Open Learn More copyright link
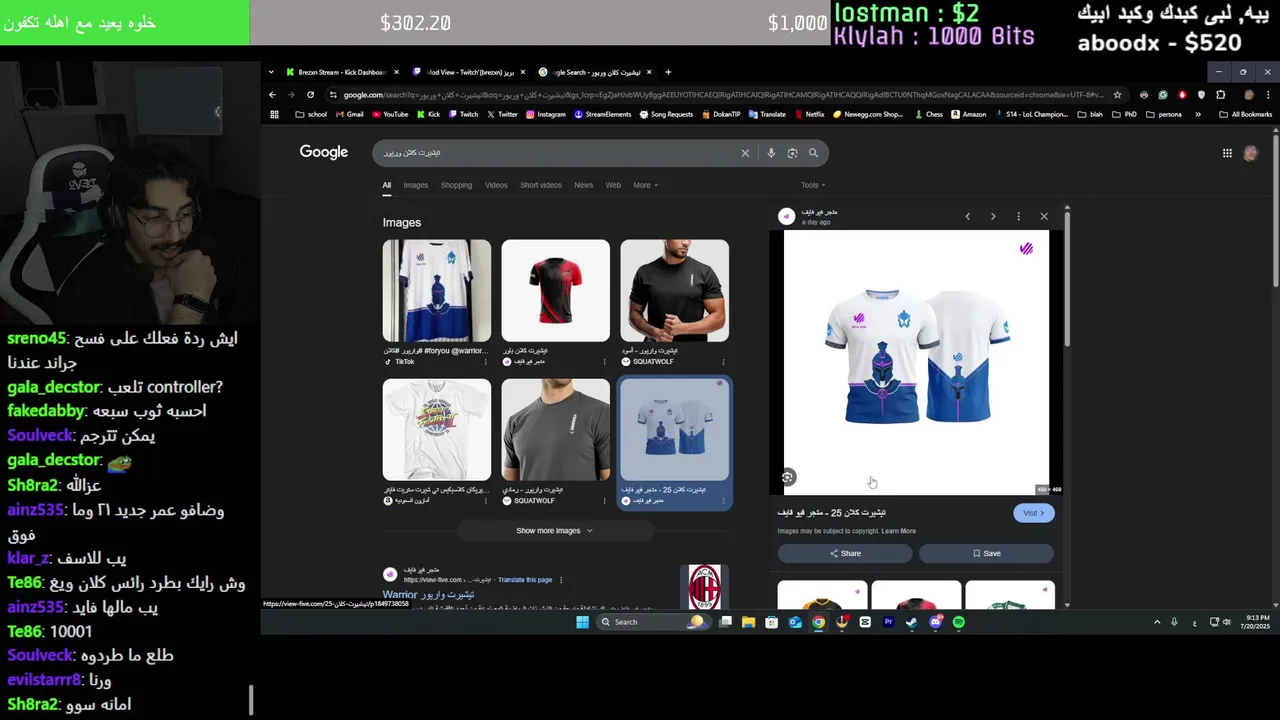1280x720 pixels. point(898,531)
